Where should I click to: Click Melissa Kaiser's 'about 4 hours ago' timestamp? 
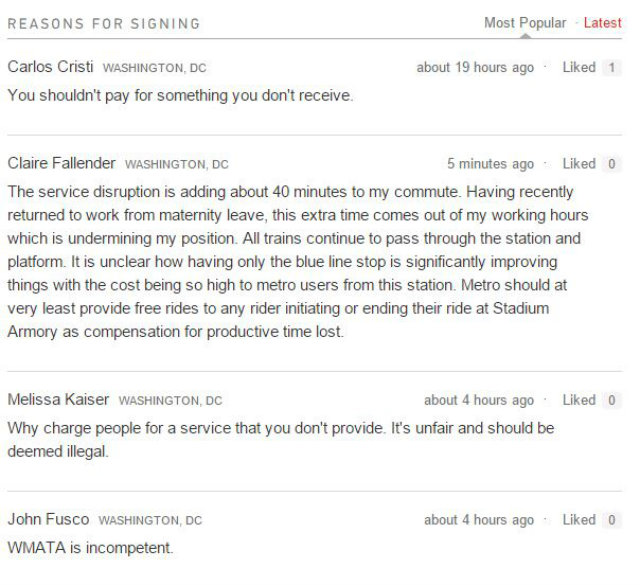click(478, 400)
